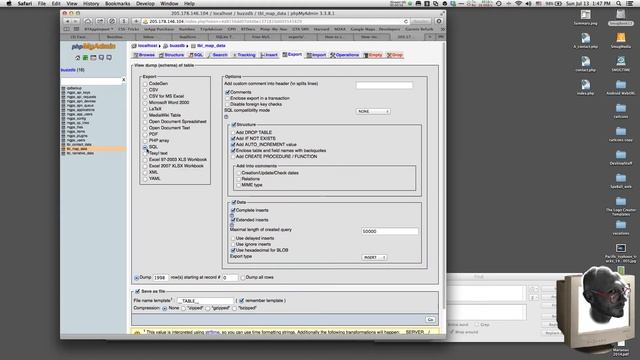640x360 pixels.
Task: Enable Creation/Update/Check dates comment
Action: 239,173
